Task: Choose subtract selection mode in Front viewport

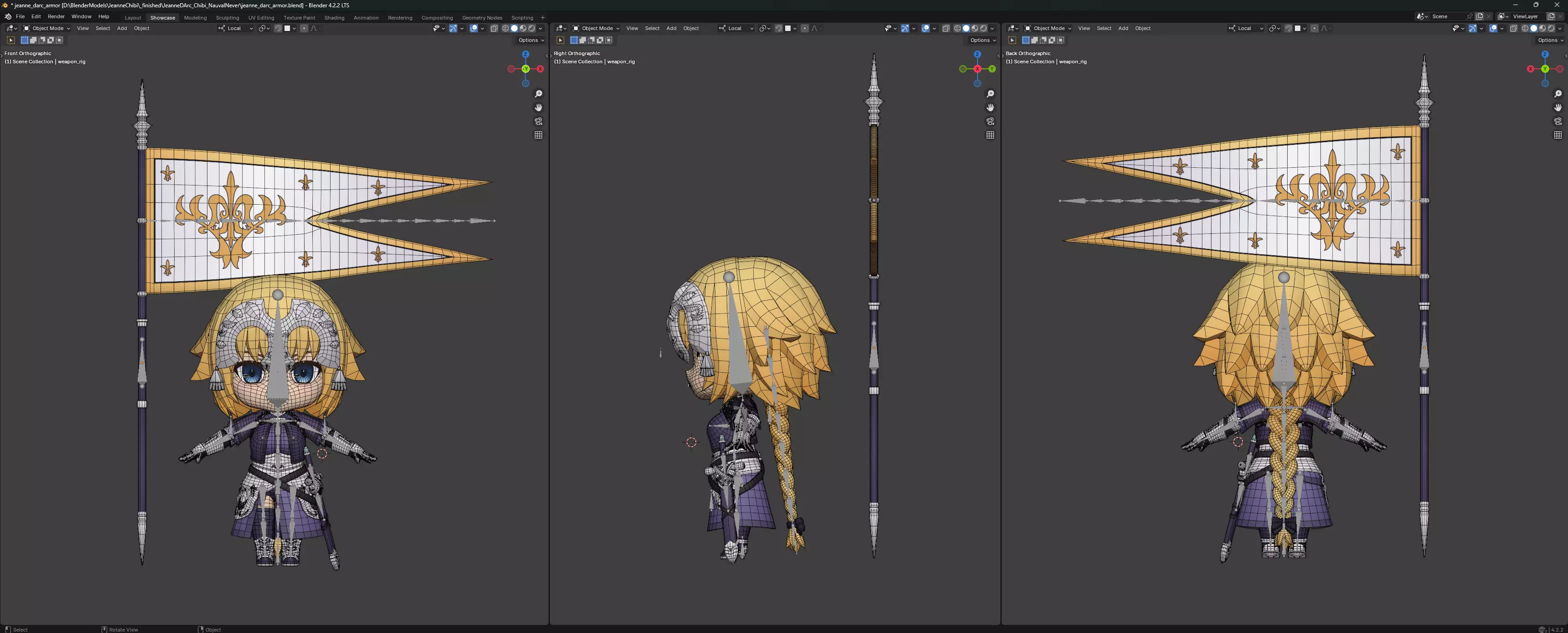Action: tap(42, 40)
